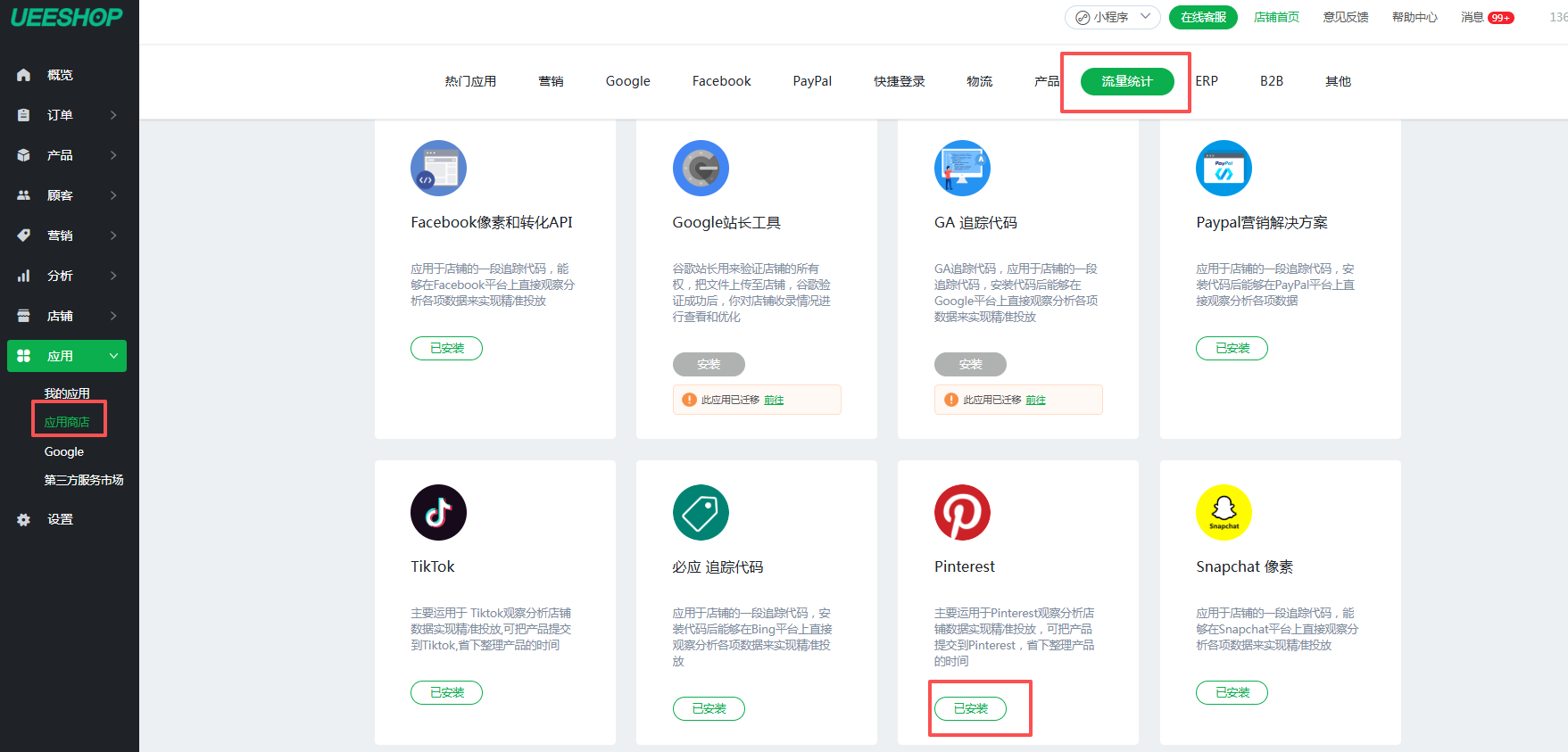Expand the 订单 sidebar menu
Screen dimensions: 1568x752
tap(67, 115)
